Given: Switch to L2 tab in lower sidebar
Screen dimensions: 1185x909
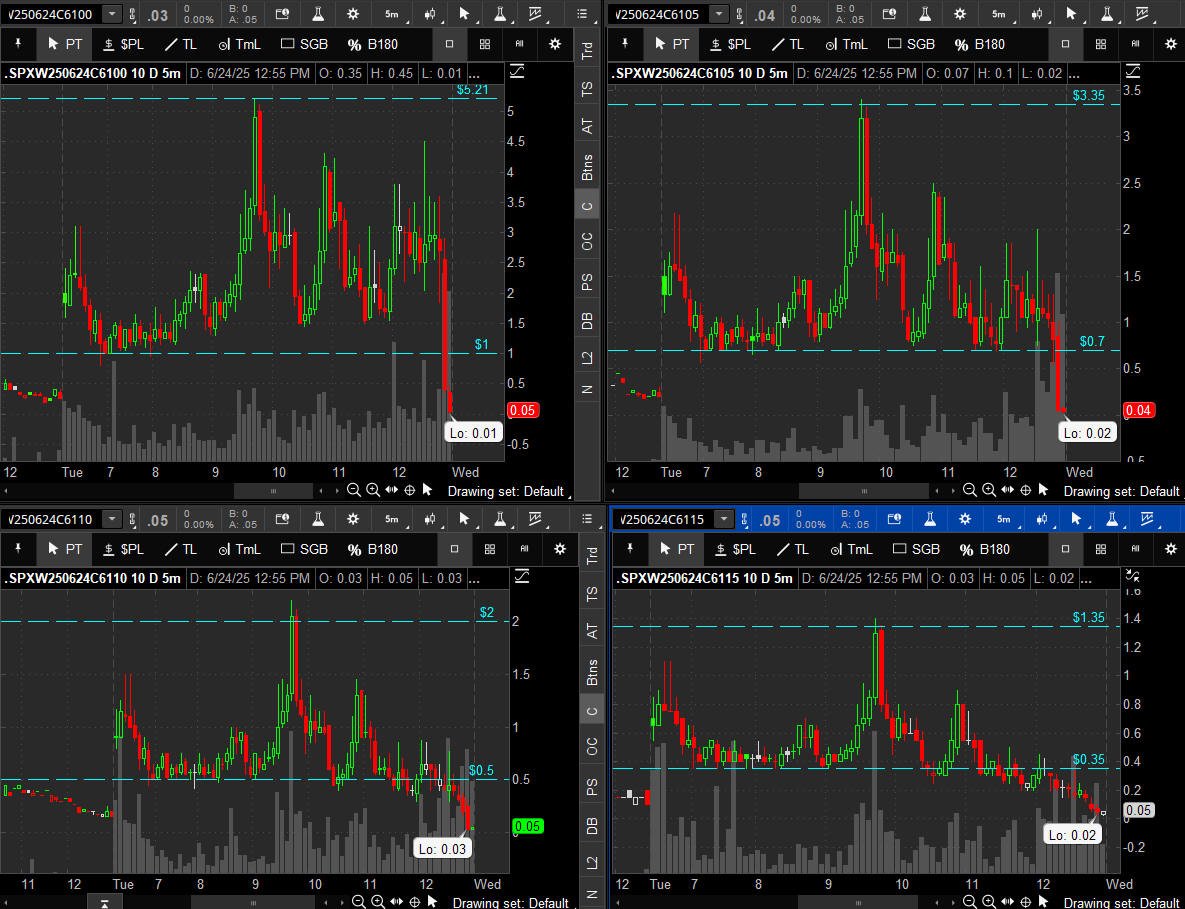Looking at the screenshot, I should (x=592, y=861).
